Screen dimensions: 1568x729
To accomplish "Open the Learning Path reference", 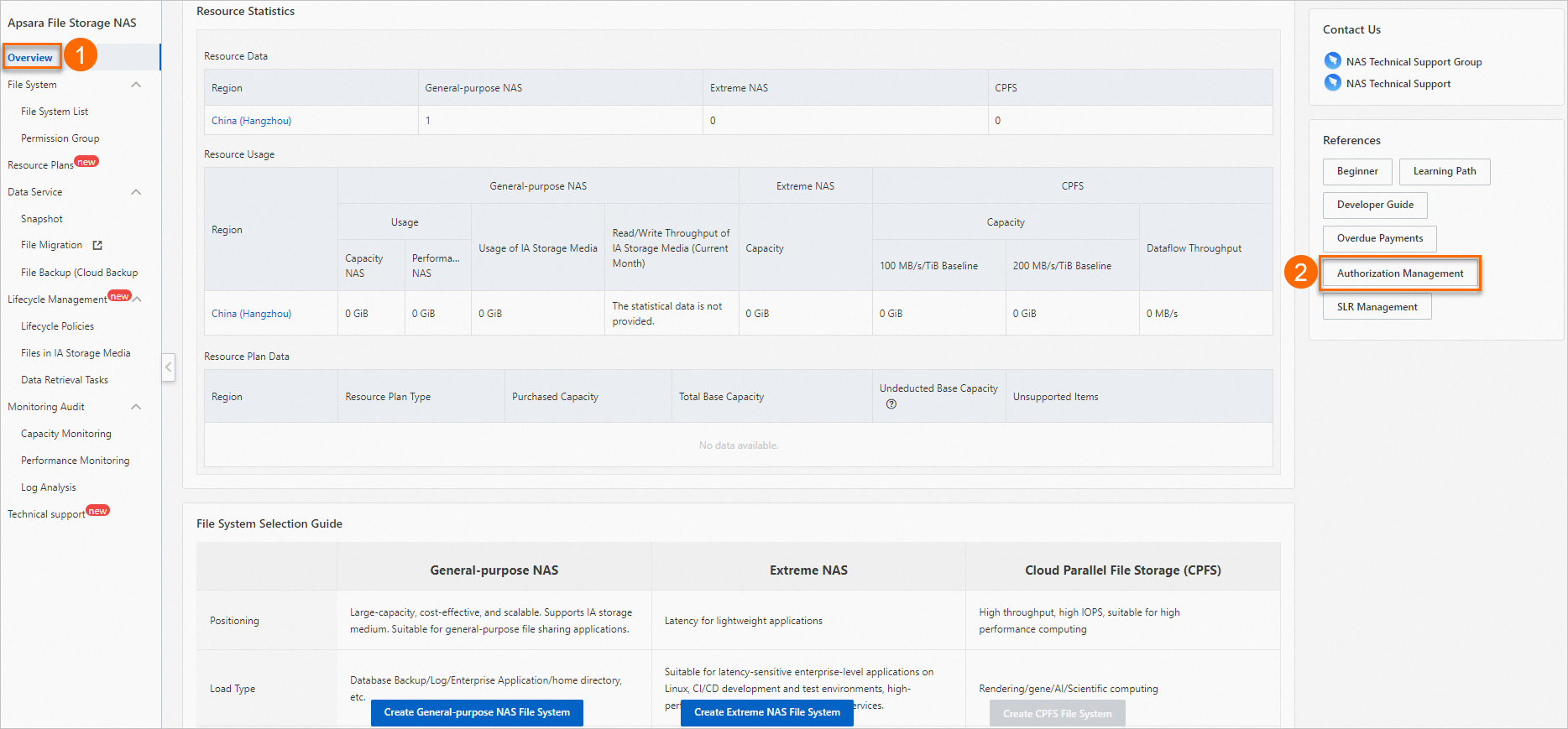I will [1445, 171].
